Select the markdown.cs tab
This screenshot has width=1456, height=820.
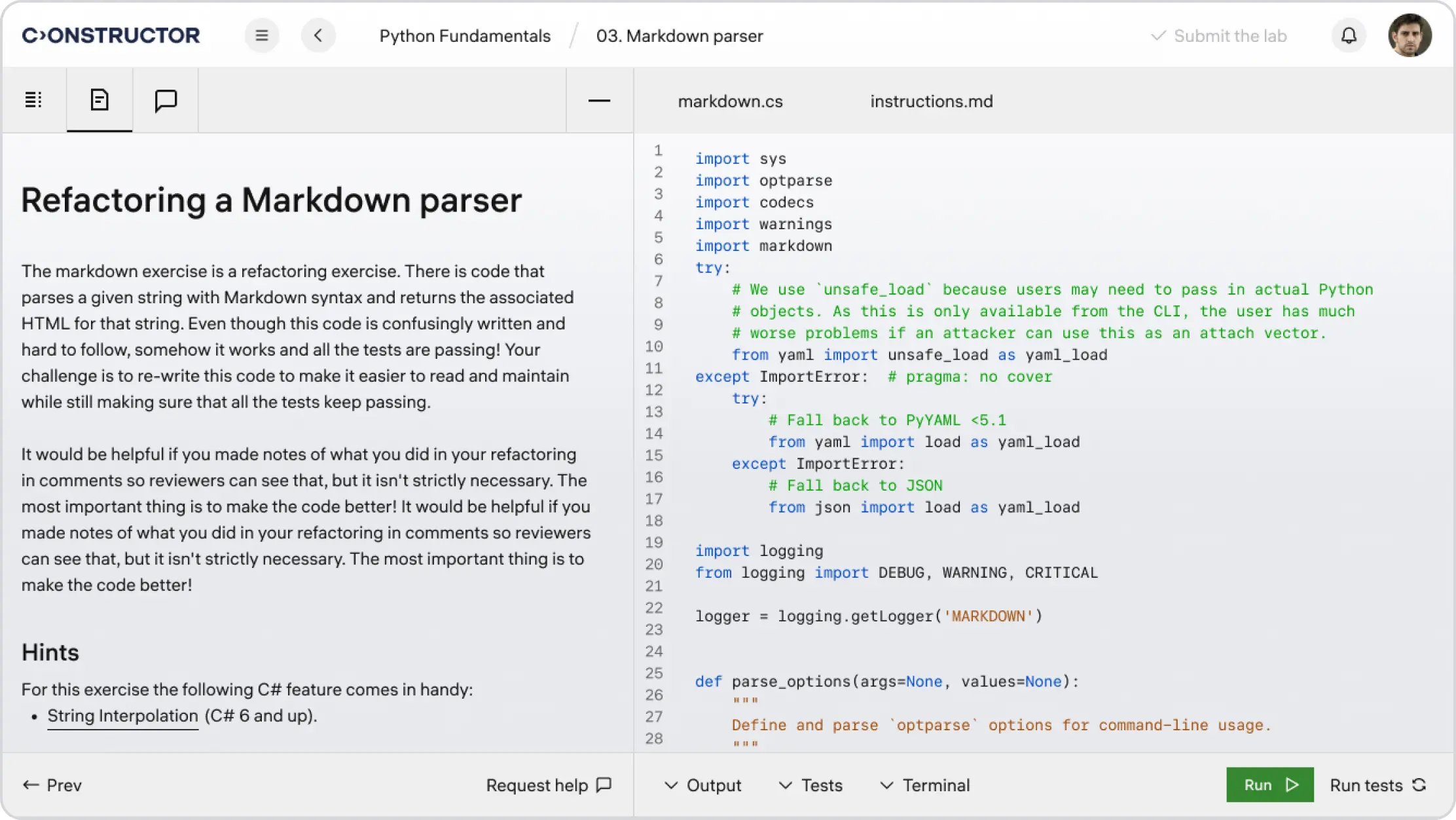731,101
